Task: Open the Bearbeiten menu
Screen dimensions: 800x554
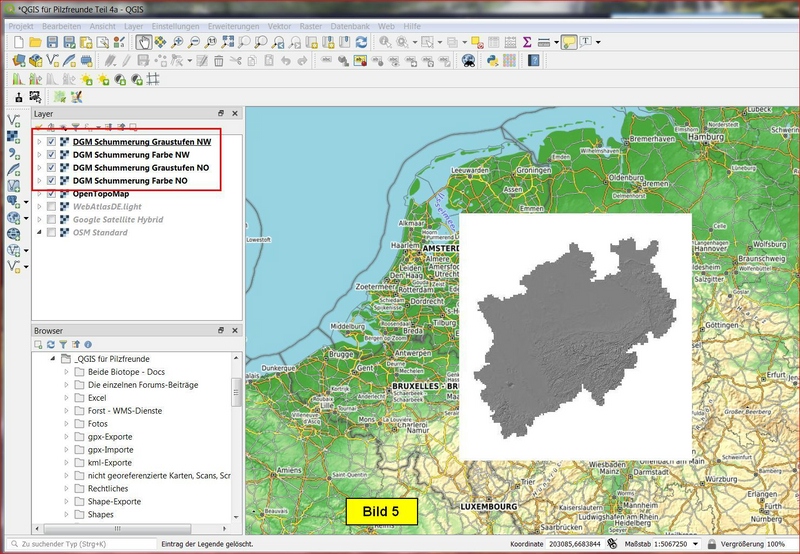Action: pos(62,26)
